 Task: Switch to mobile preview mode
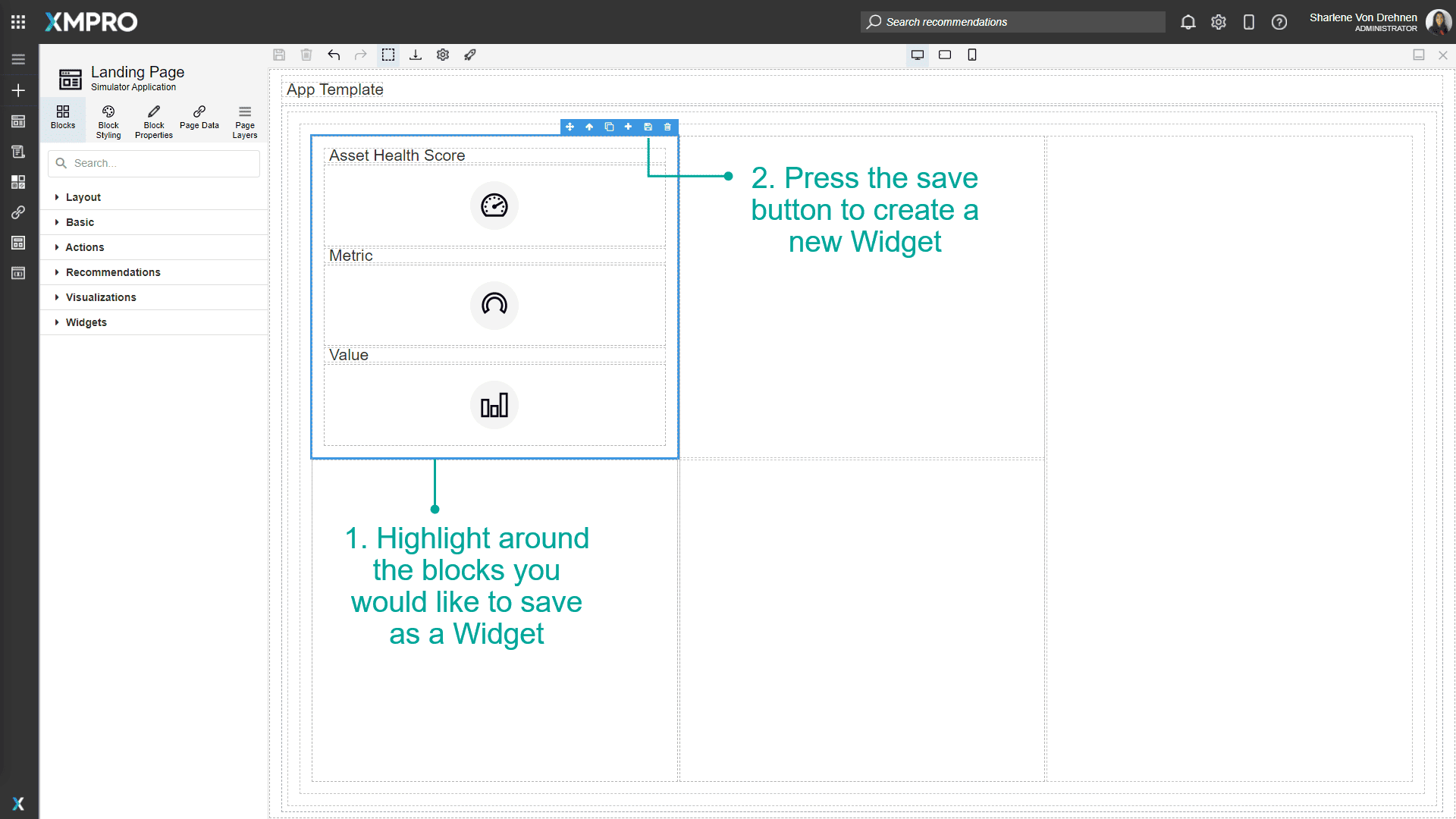(972, 55)
